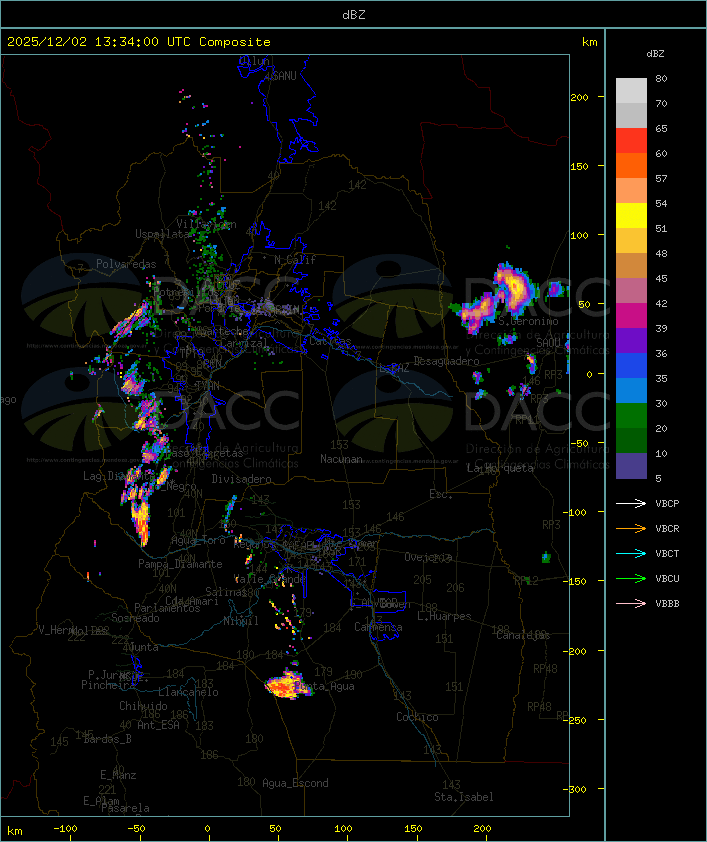The image size is (707, 842).
Task: Click the 65 value on the color scale
Action: 661,128
